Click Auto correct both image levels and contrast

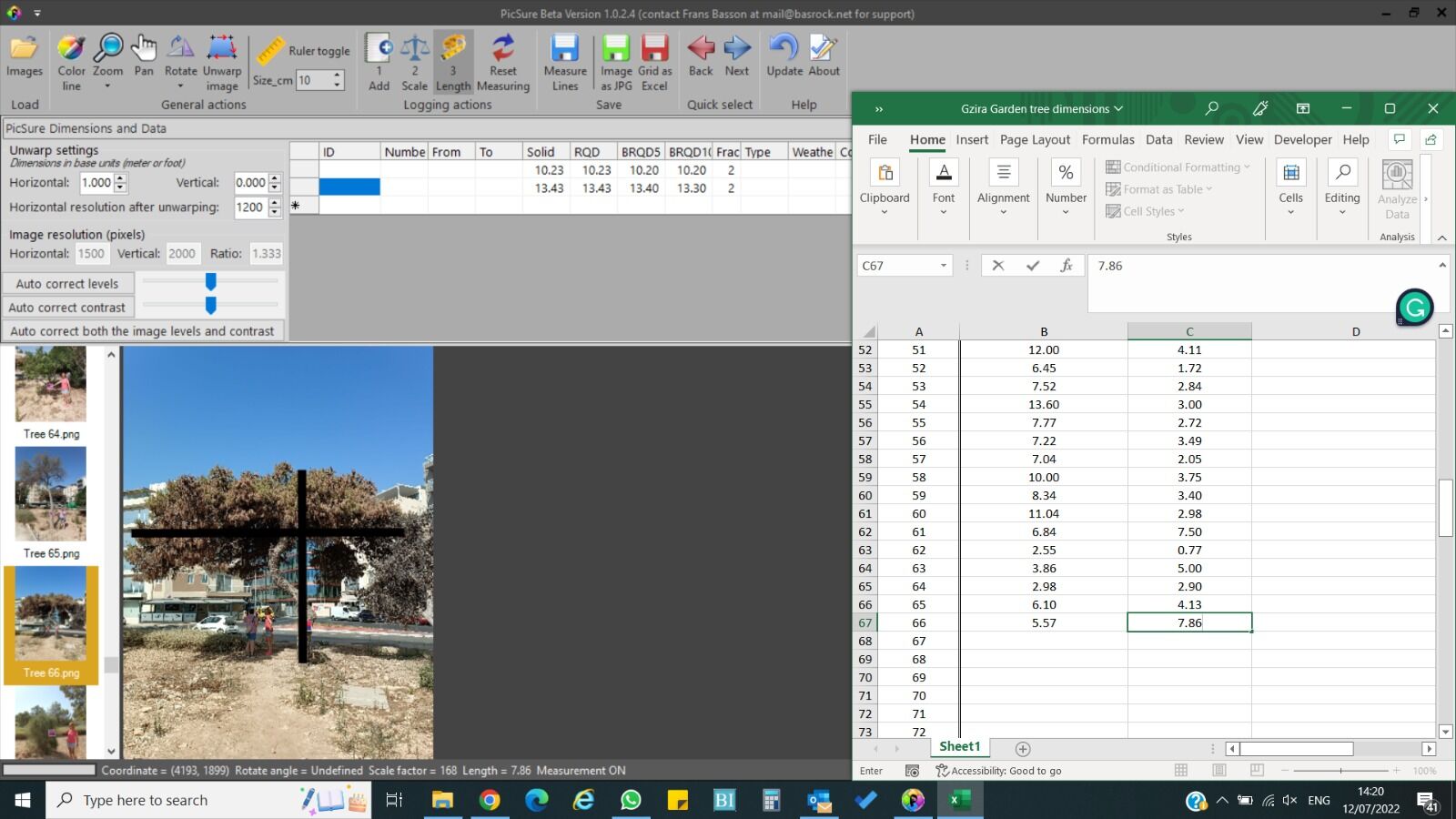pos(142,331)
